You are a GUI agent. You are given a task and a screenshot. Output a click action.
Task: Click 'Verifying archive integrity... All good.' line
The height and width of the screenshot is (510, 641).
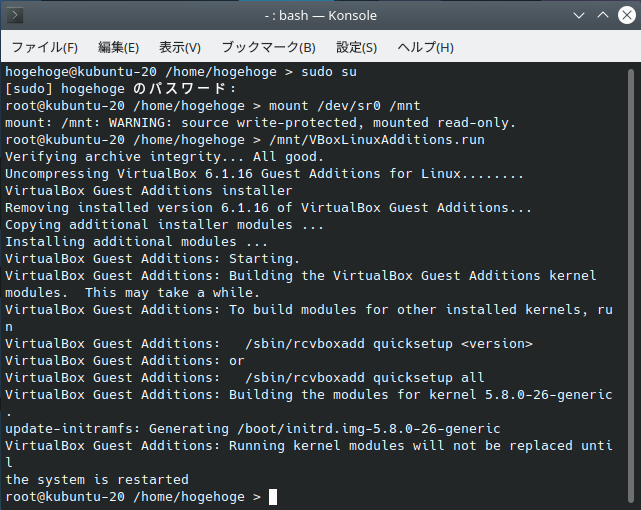pyautogui.click(x=164, y=157)
